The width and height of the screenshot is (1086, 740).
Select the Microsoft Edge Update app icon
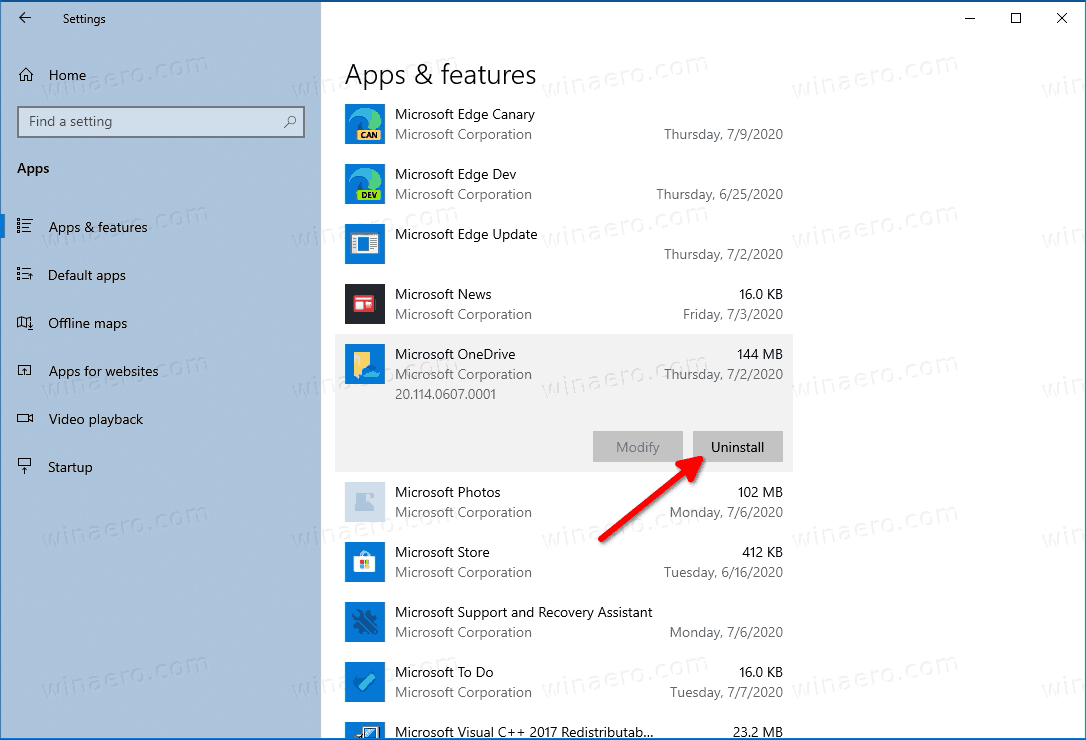point(365,244)
